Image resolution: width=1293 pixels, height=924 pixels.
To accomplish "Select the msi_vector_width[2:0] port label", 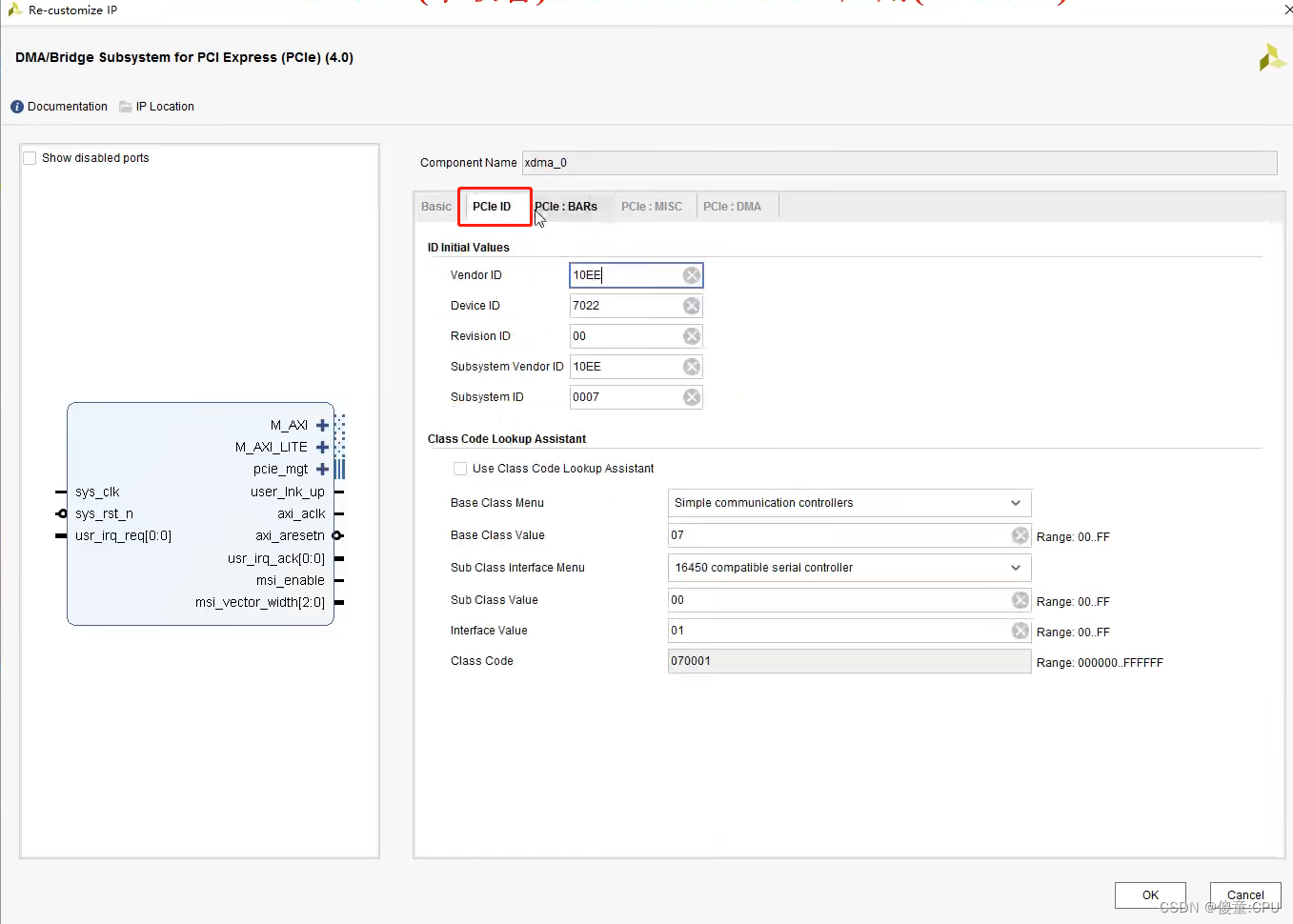I will tap(260, 603).
